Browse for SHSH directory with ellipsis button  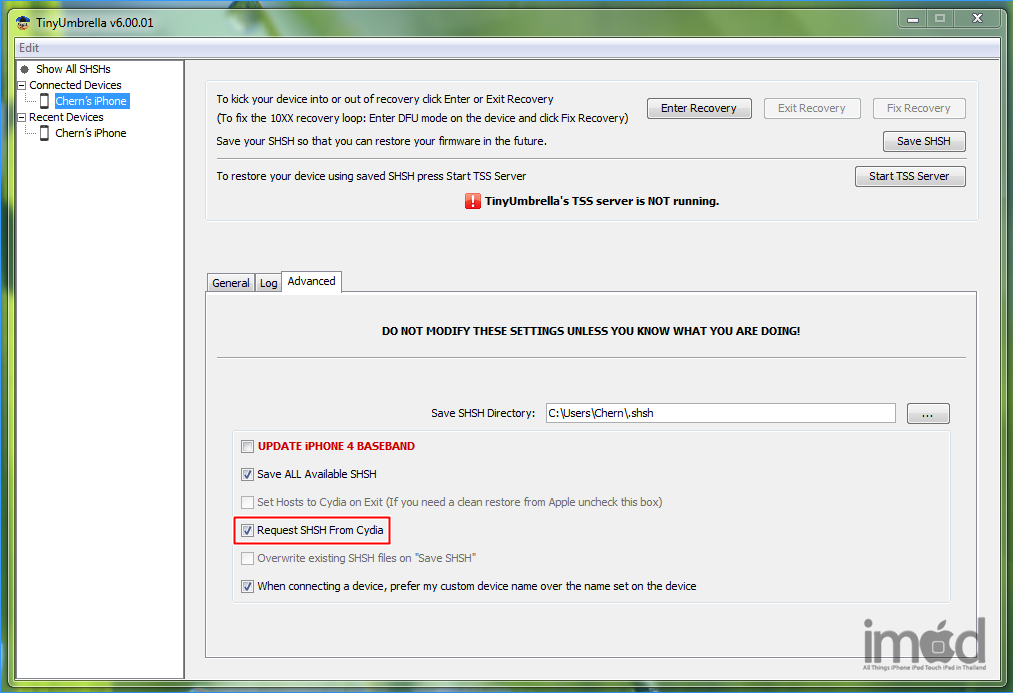tap(928, 413)
